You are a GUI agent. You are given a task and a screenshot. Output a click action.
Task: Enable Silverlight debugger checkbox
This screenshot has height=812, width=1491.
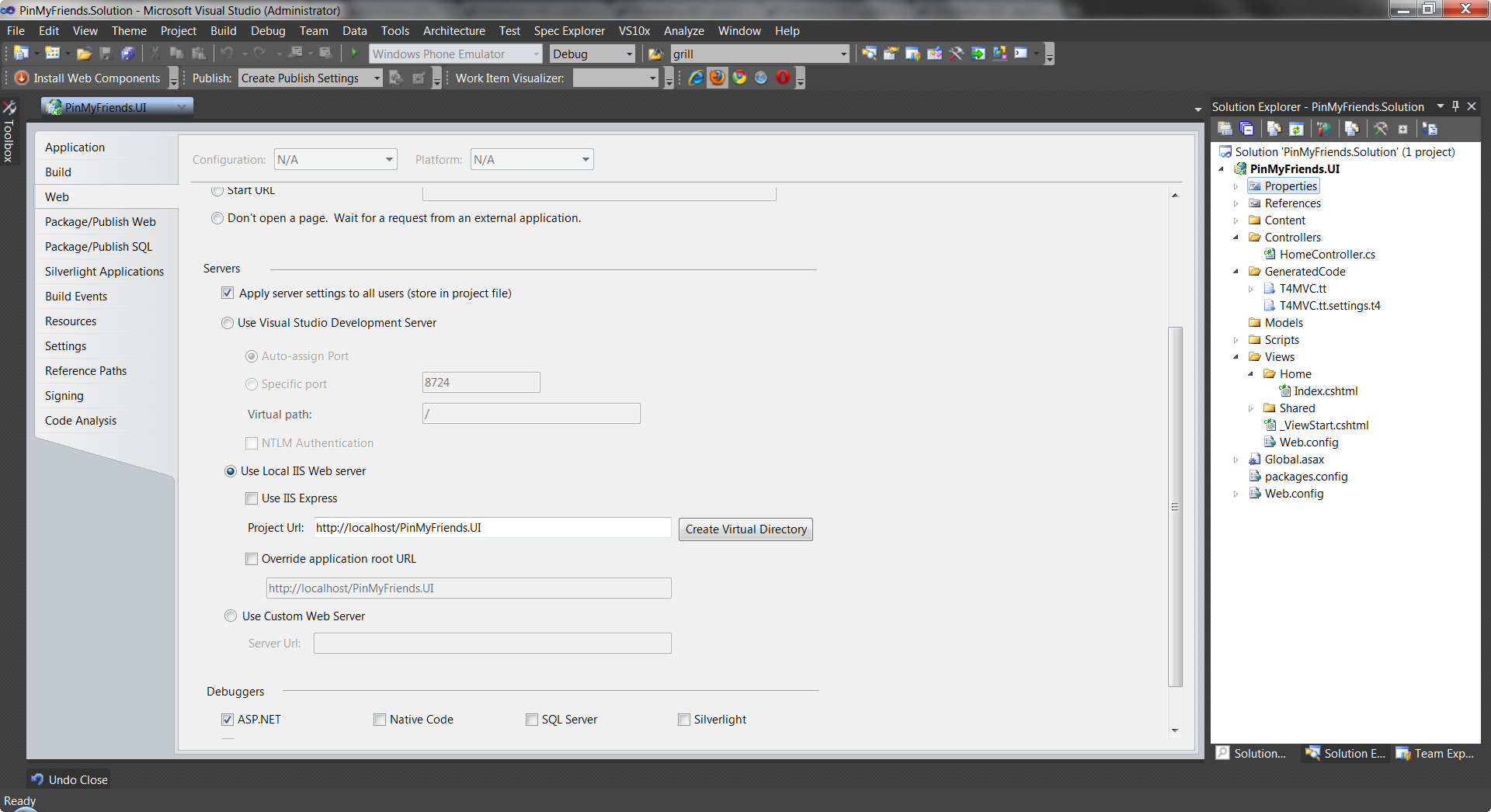tap(684, 720)
